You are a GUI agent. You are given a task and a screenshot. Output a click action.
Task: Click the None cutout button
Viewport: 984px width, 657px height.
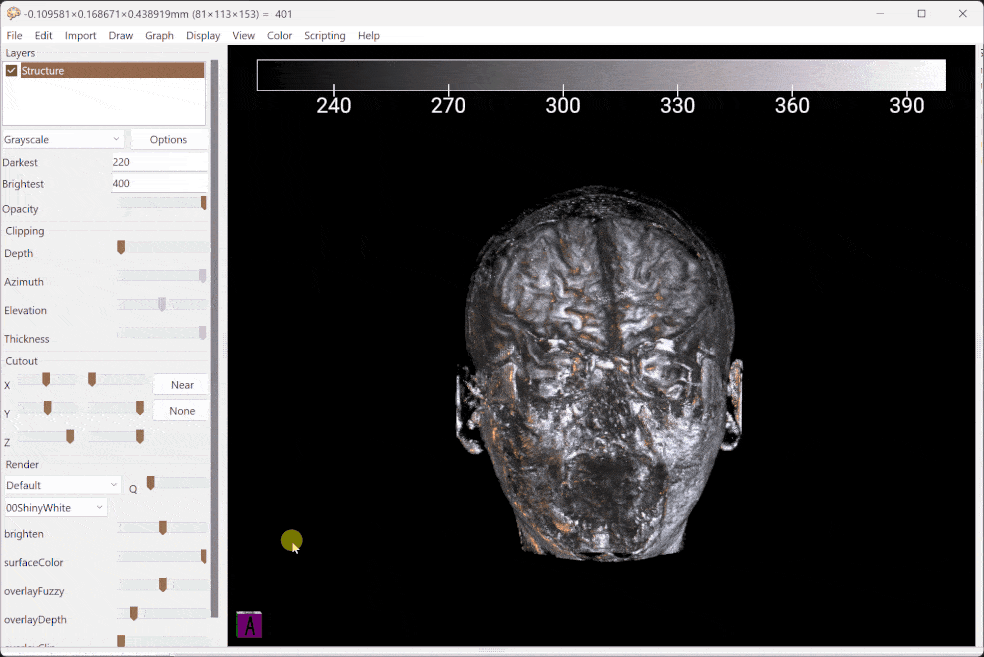pos(182,411)
